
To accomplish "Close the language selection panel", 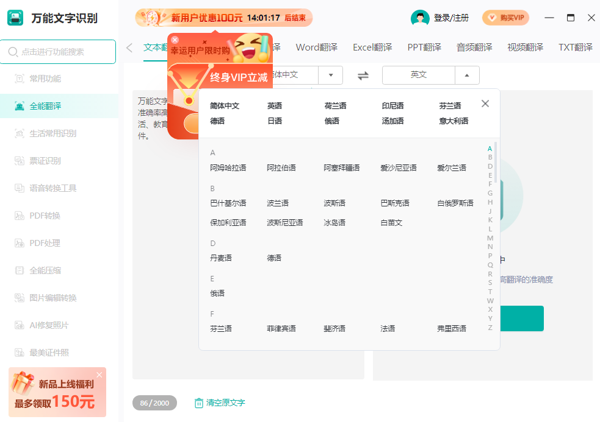I will [485, 104].
